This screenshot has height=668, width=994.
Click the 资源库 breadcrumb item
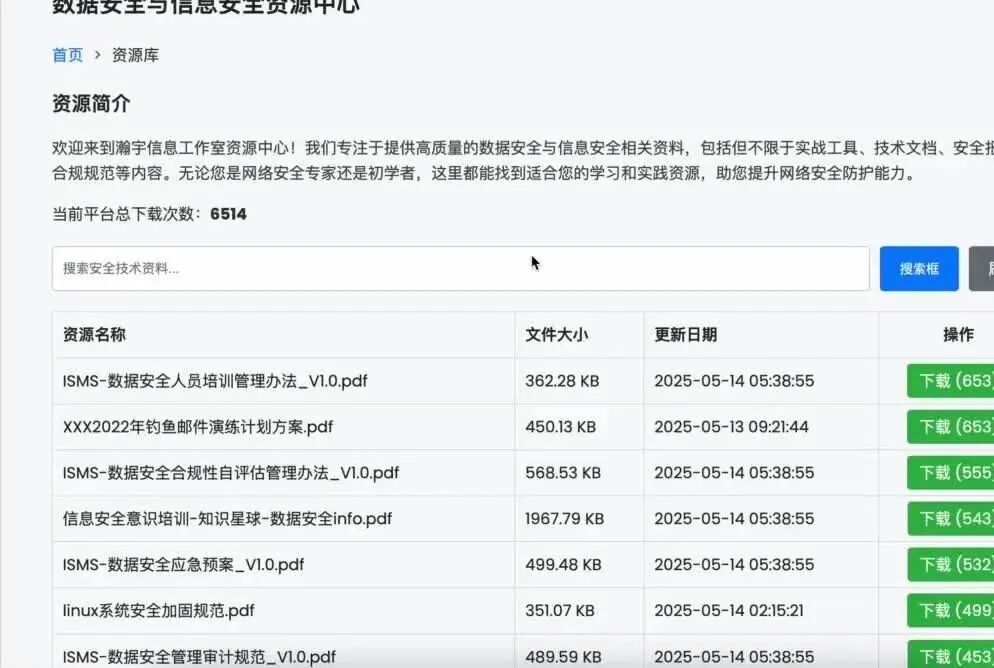(x=137, y=55)
